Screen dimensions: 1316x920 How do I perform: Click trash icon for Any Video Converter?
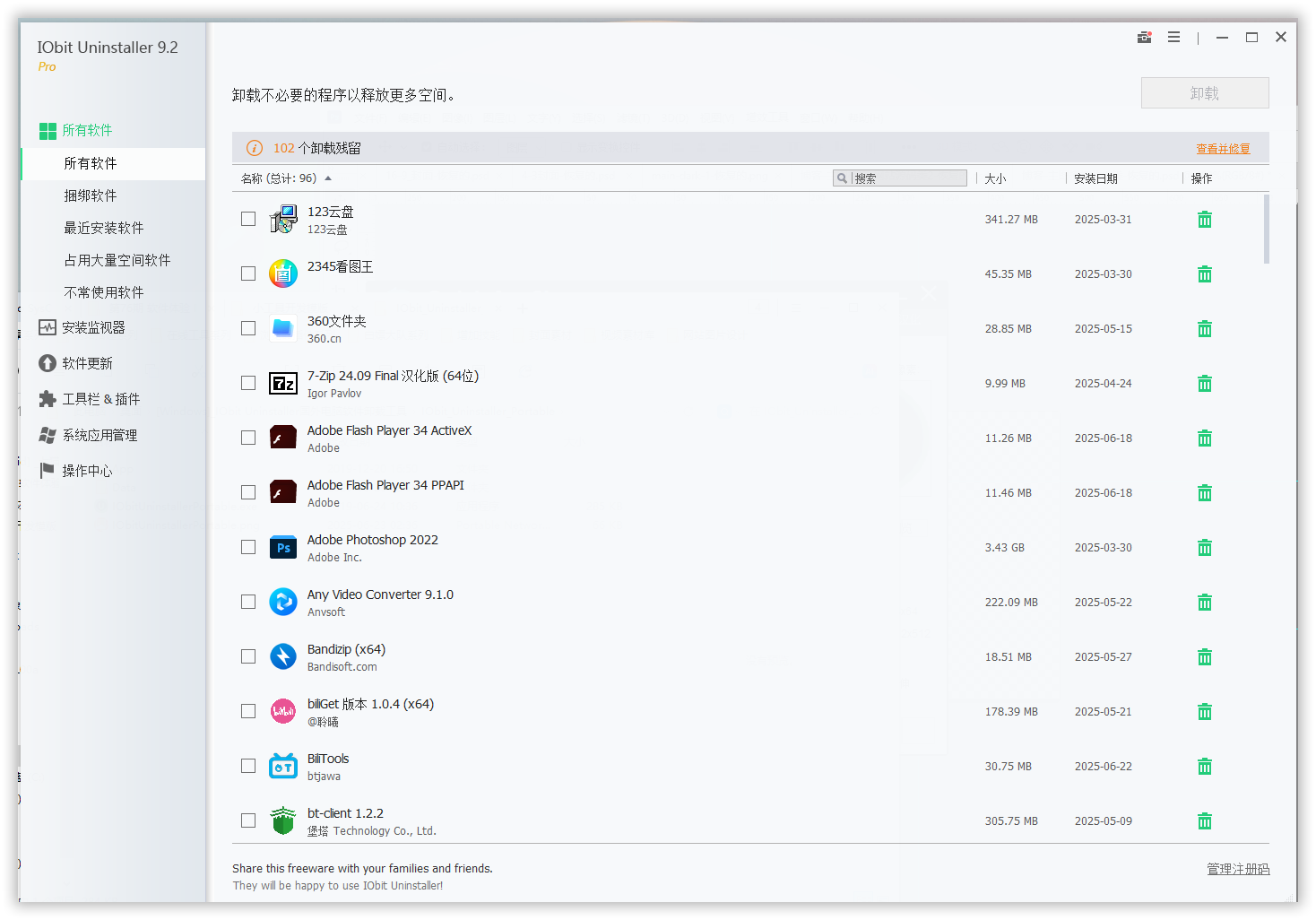click(x=1205, y=603)
